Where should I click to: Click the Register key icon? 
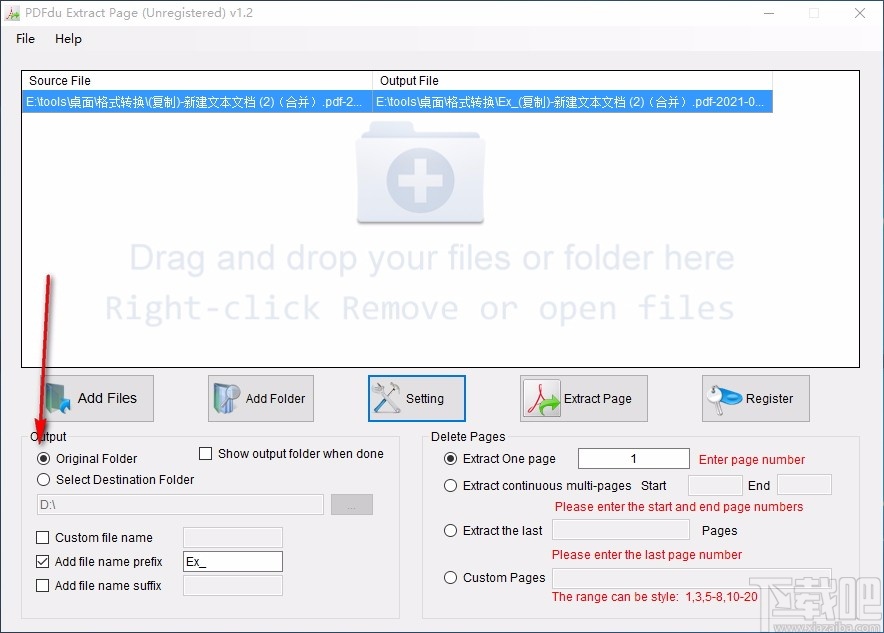tap(722, 398)
